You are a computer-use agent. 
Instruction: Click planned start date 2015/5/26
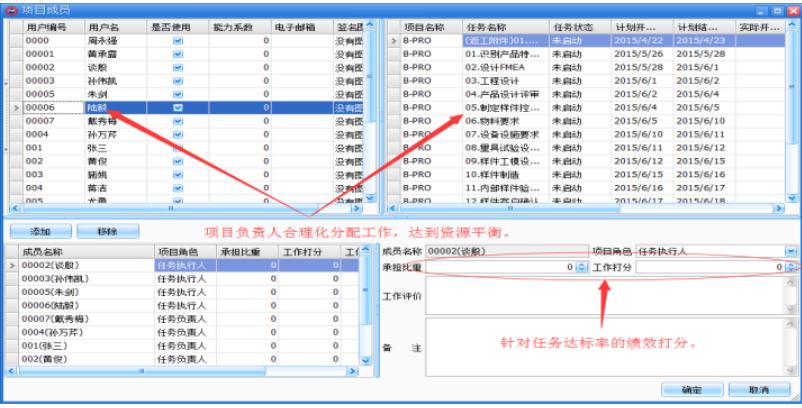pyautogui.click(x=642, y=54)
